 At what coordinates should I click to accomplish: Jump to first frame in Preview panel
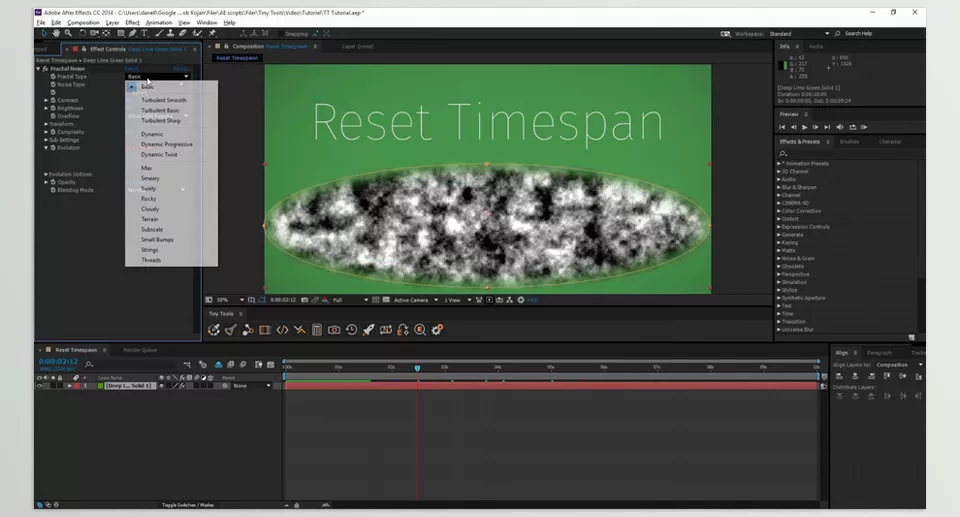pyautogui.click(x=782, y=127)
